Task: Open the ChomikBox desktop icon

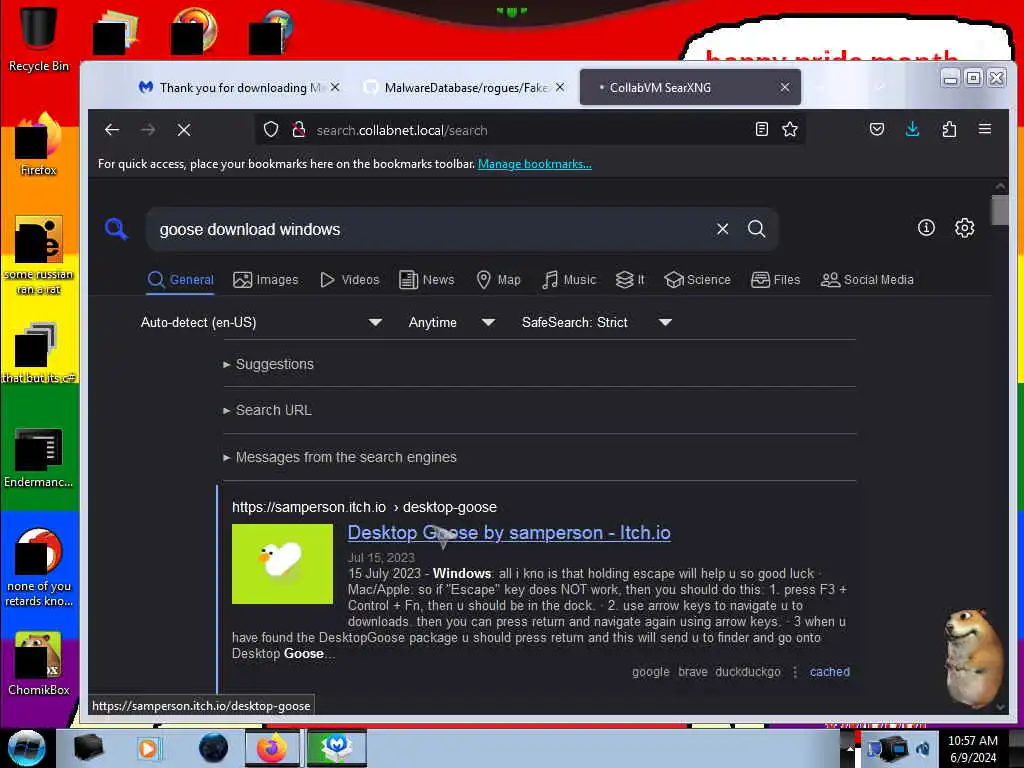Action: click(39, 663)
